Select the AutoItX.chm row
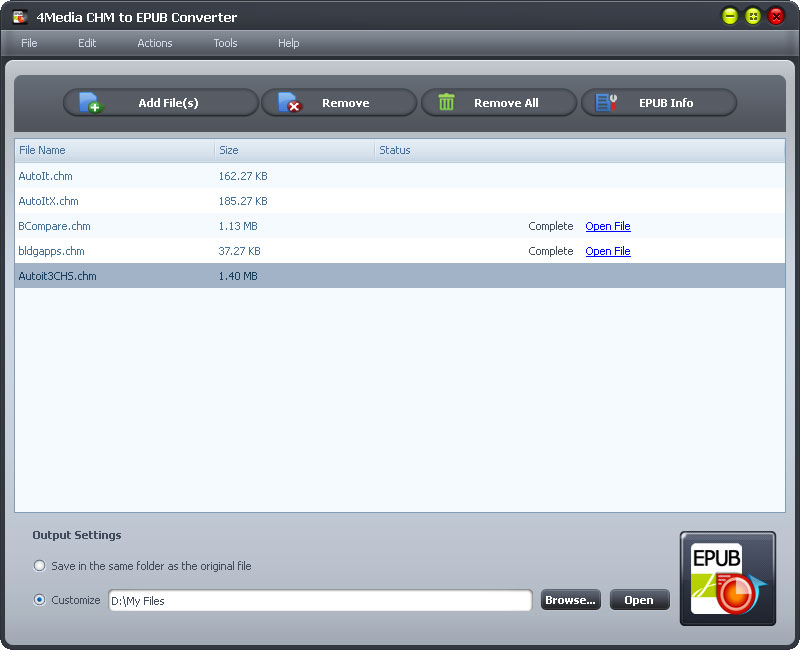800x650 pixels. [x=399, y=201]
